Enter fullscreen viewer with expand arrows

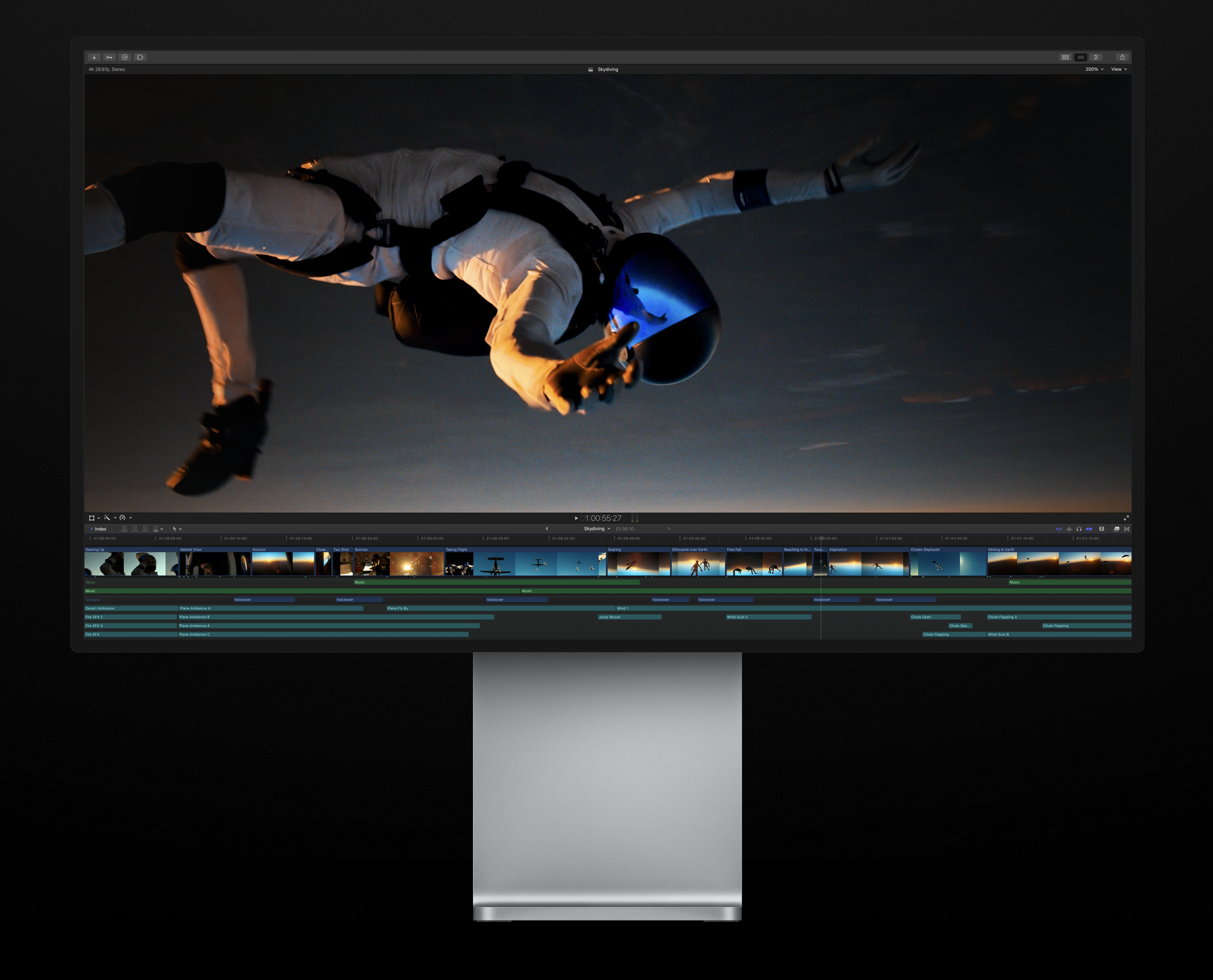(x=1126, y=518)
